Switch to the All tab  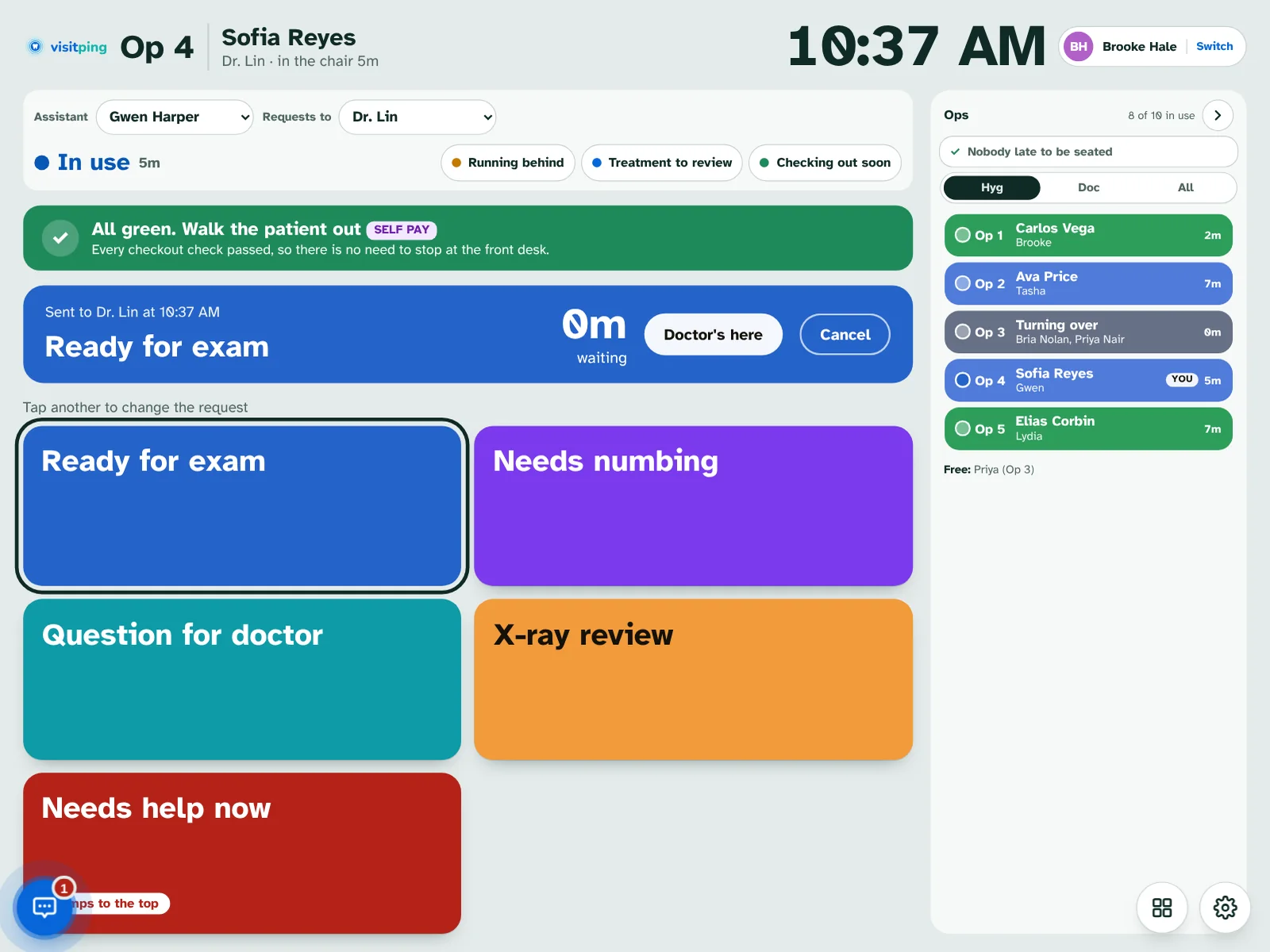1186,188
